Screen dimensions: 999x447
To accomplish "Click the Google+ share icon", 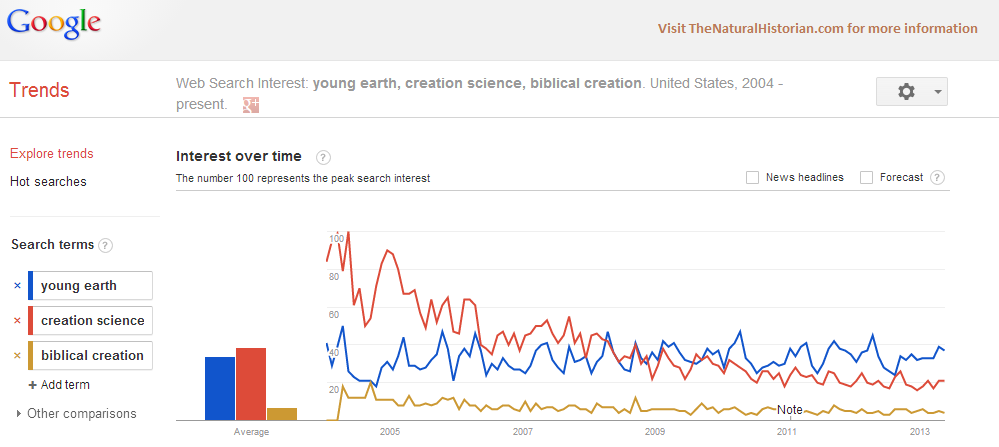I will (252, 104).
